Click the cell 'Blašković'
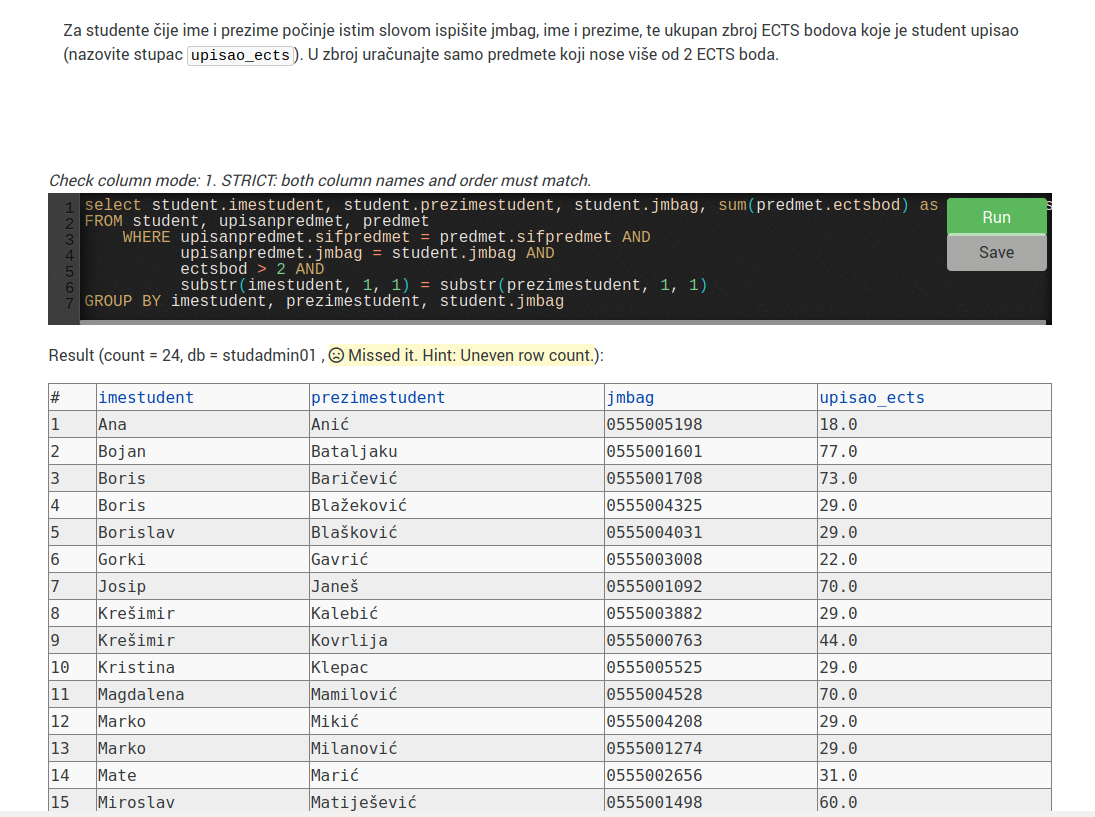Image resolution: width=1095 pixels, height=817 pixels. pyautogui.click(x=457, y=533)
